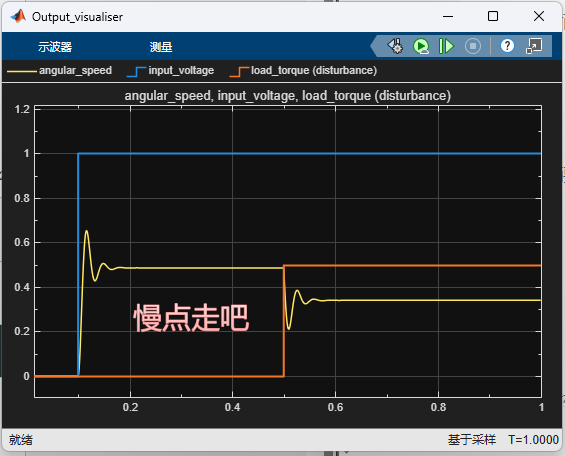Click the angular_speed legend entry

click(59, 71)
